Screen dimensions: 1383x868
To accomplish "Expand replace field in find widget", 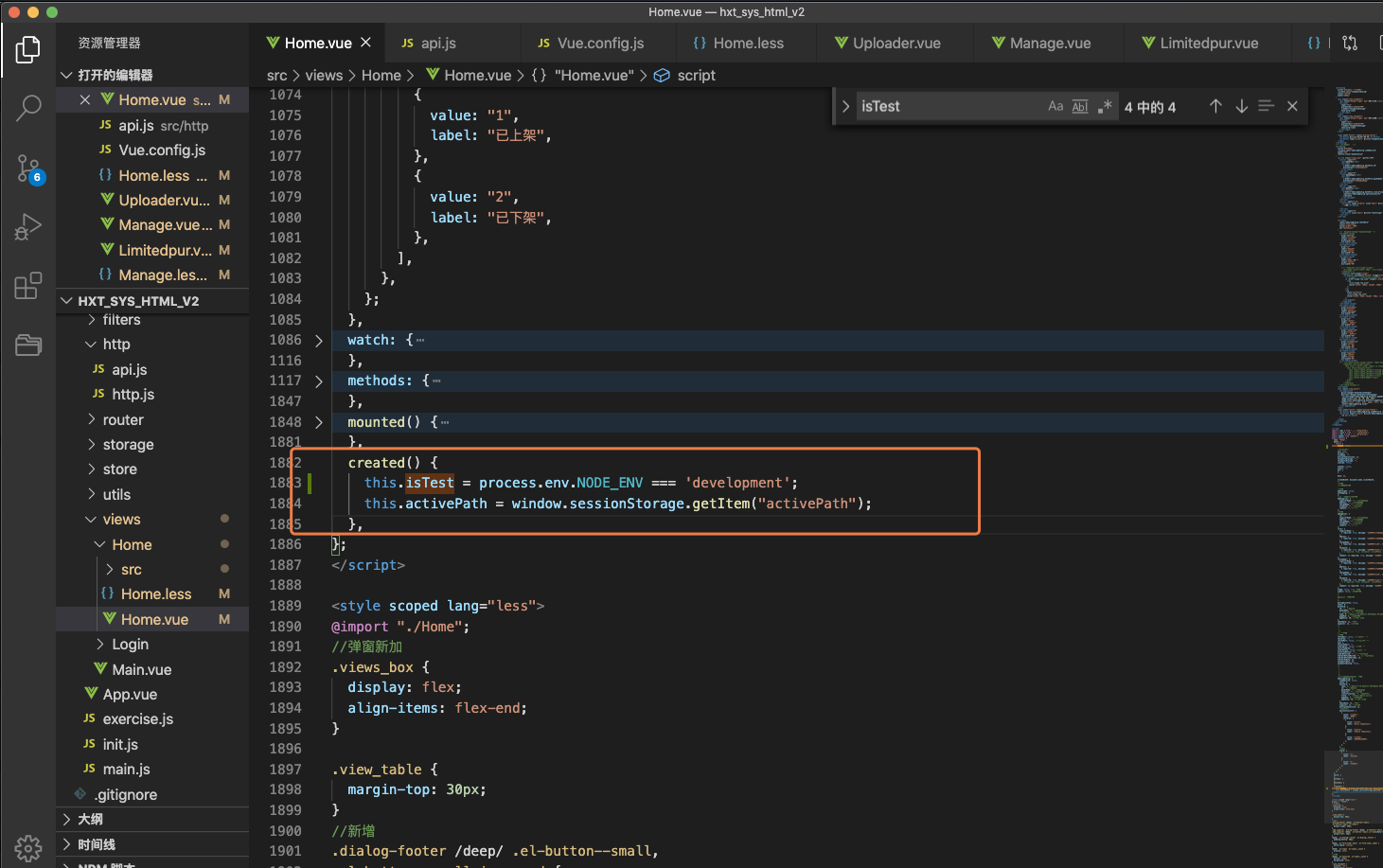I will point(845,106).
